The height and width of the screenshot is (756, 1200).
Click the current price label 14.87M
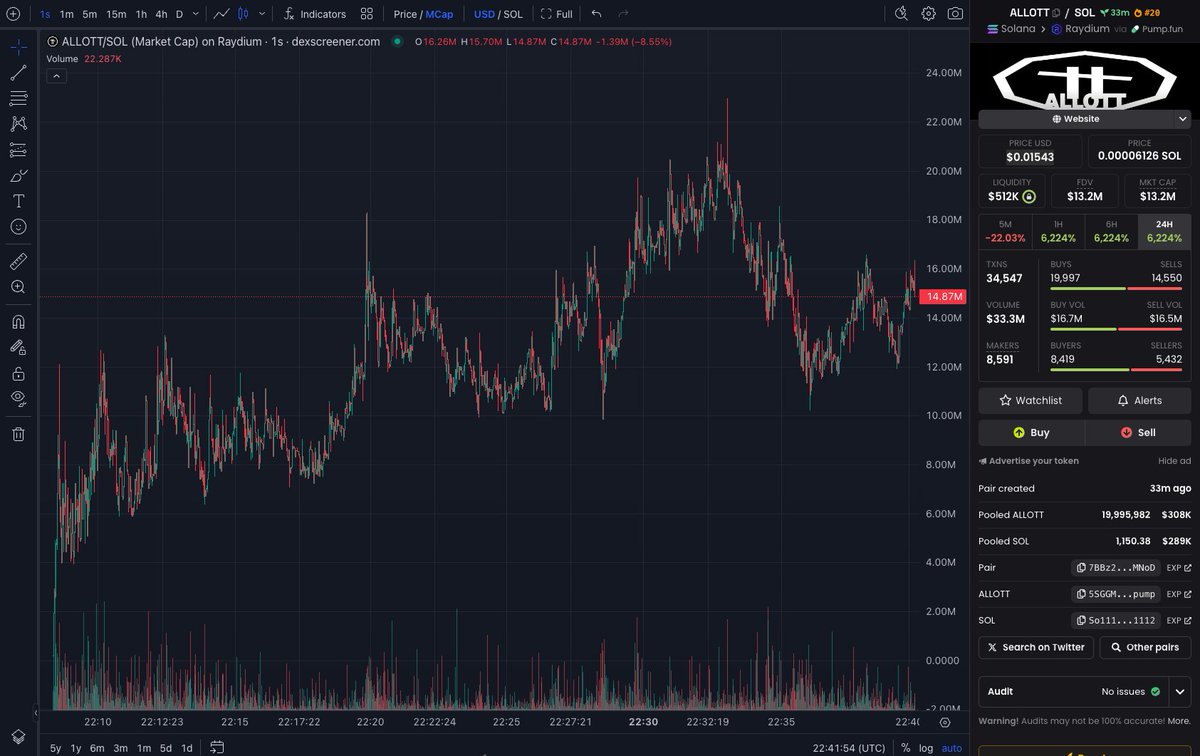tap(944, 297)
